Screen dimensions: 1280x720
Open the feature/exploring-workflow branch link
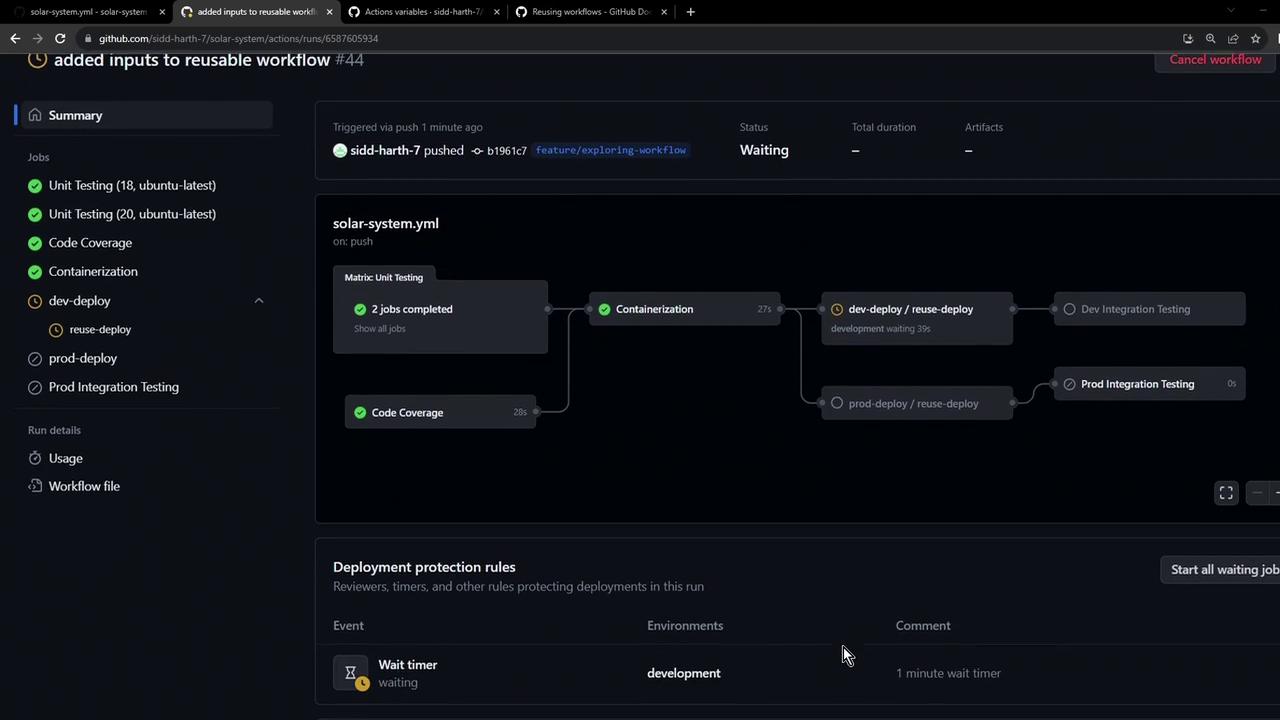pos(611,150)
